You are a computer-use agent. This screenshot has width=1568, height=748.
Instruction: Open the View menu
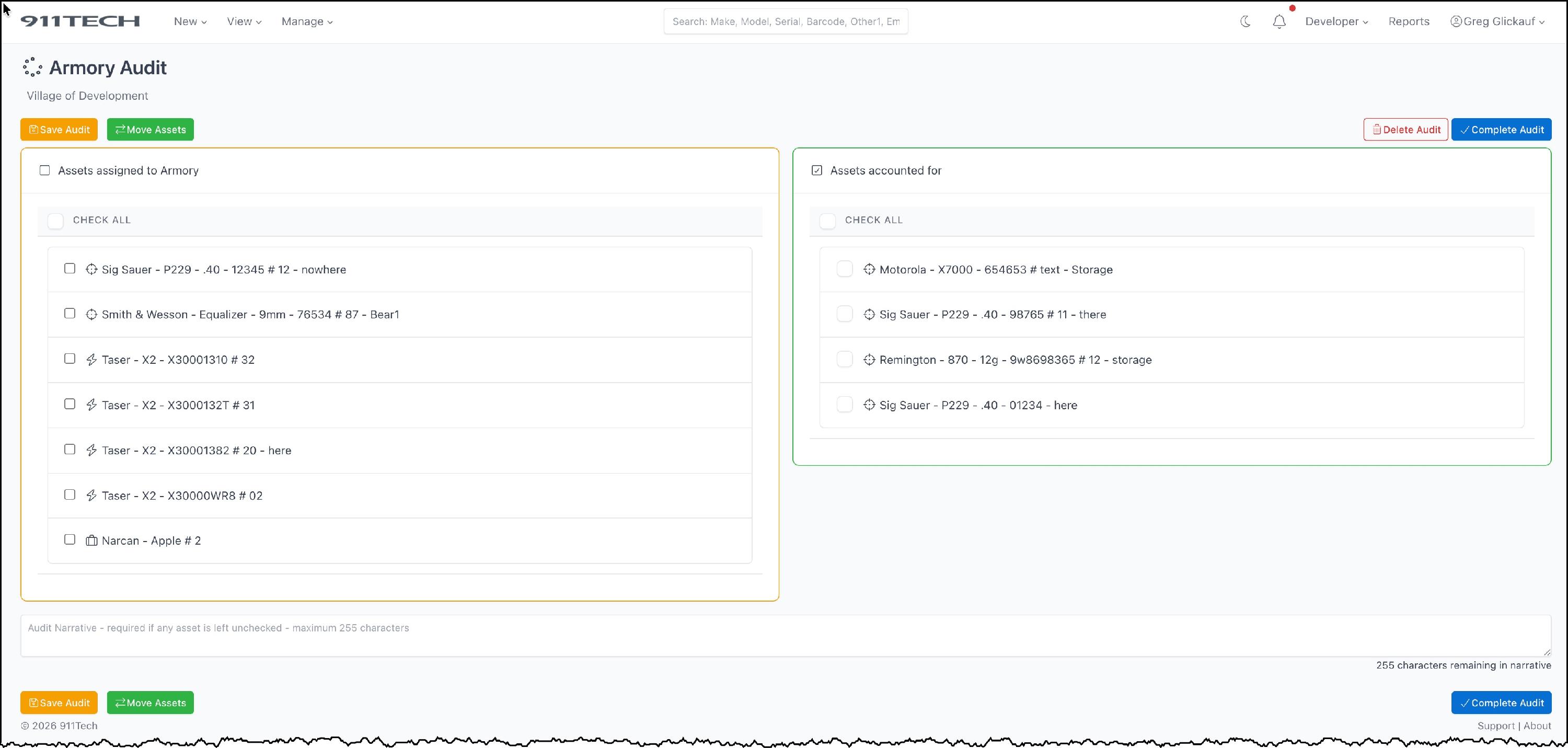pos(244,21)
